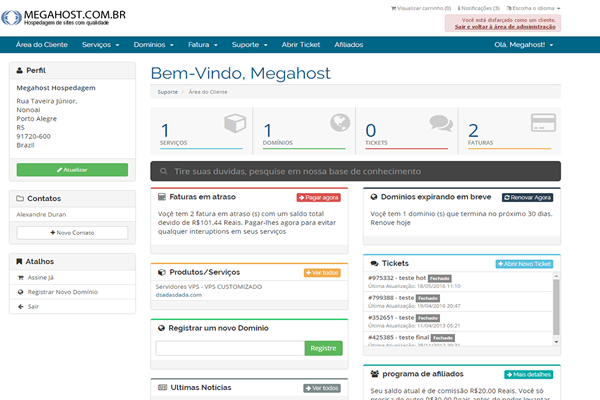600x400 pixels.
Task: Open ticket #799388 - teste
Action: (x=391, y=298)
